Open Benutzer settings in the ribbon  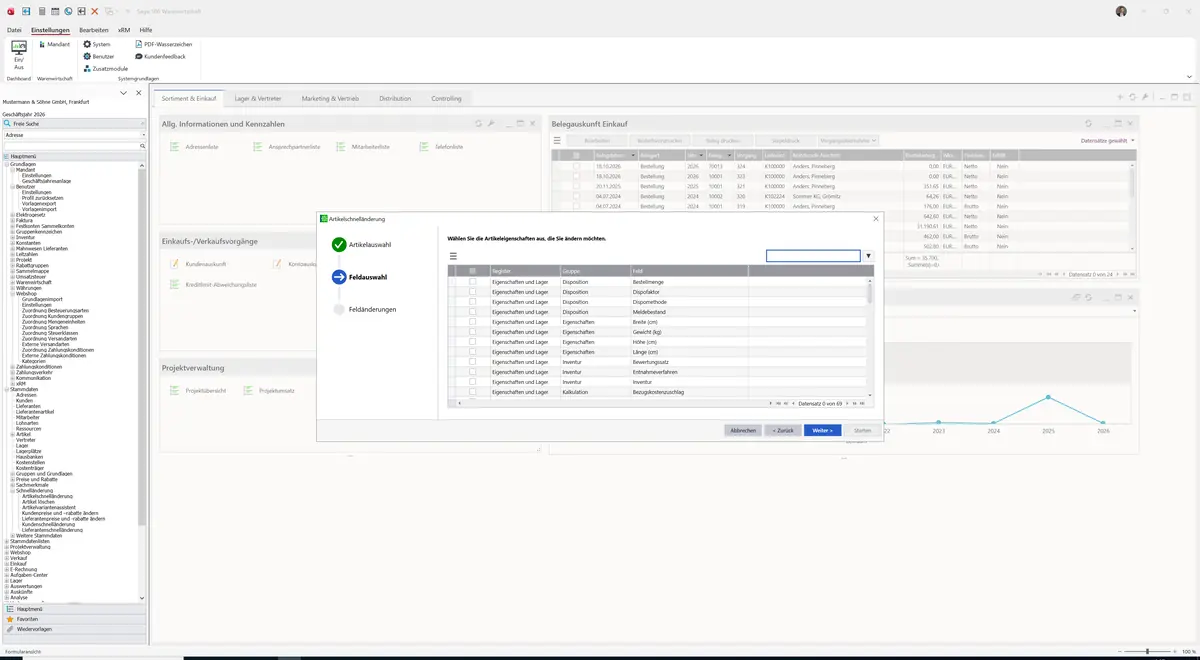[98, 56]
